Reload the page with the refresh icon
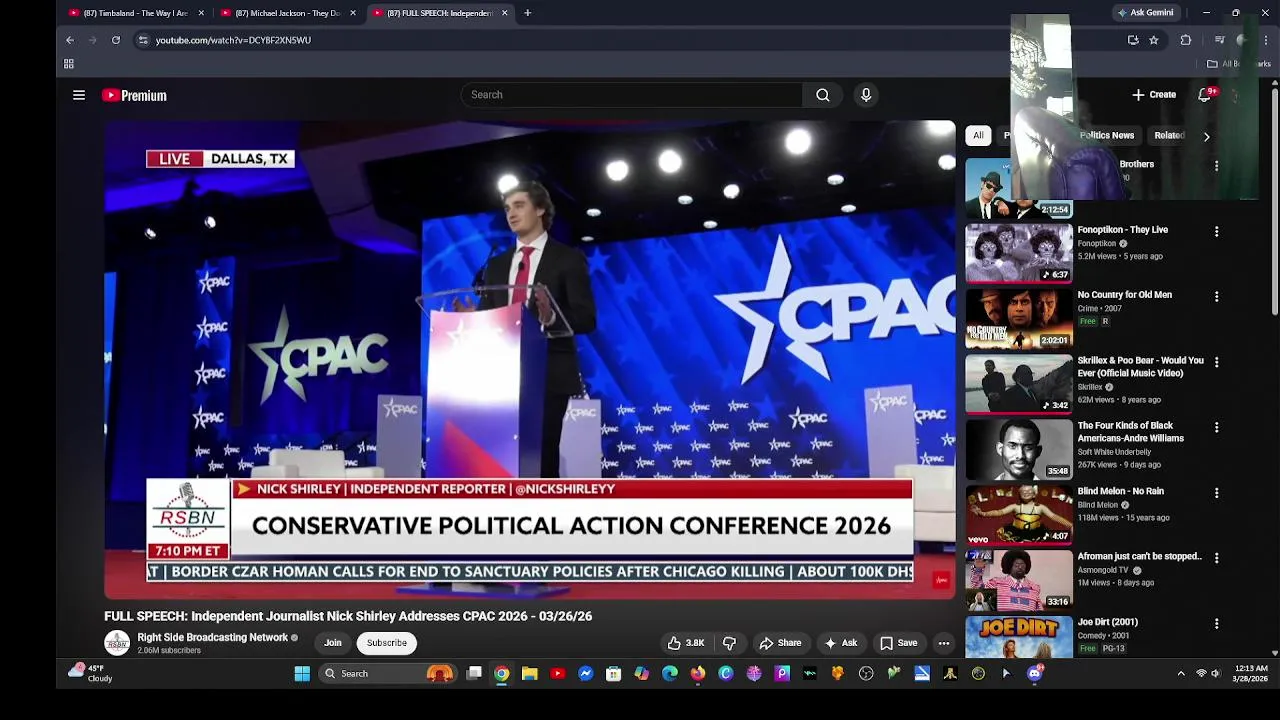Viewport: 1280px width, 720px height. pos(116,40)
